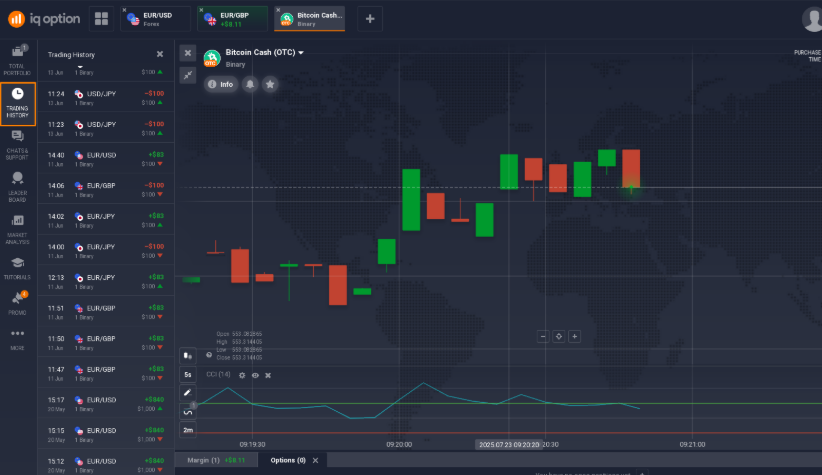Viewport: 822px width, 475px height.
Task: Expand the Bitcoin Cash (OTC) asset dropdown
Action: [300, 53]
